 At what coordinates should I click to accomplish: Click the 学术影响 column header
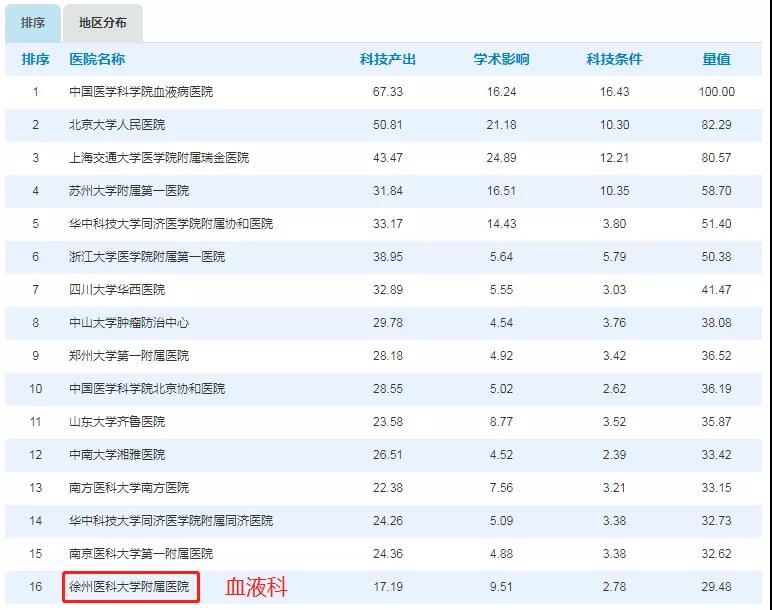click(501, 59)
